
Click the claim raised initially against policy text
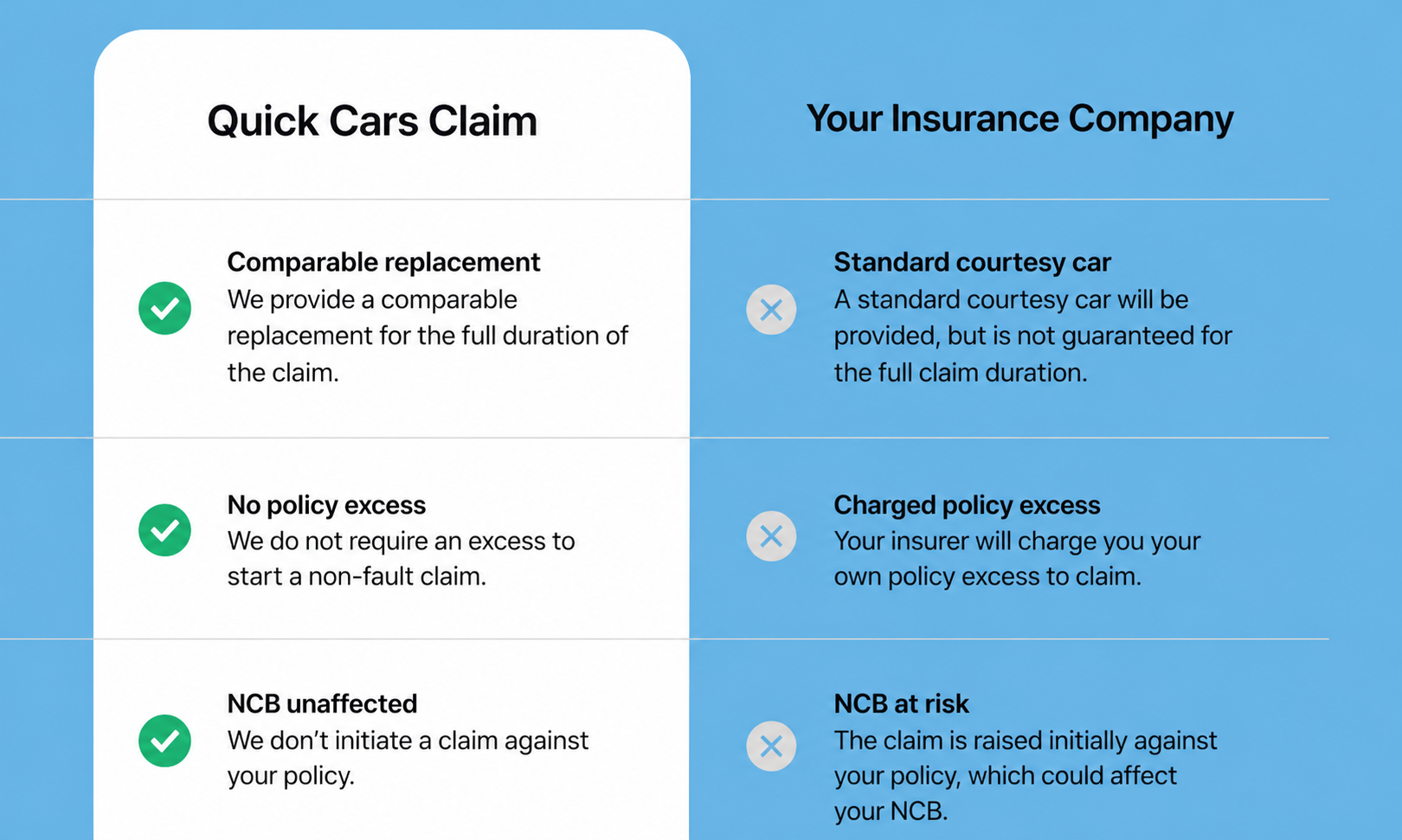tap(1026, 775)
